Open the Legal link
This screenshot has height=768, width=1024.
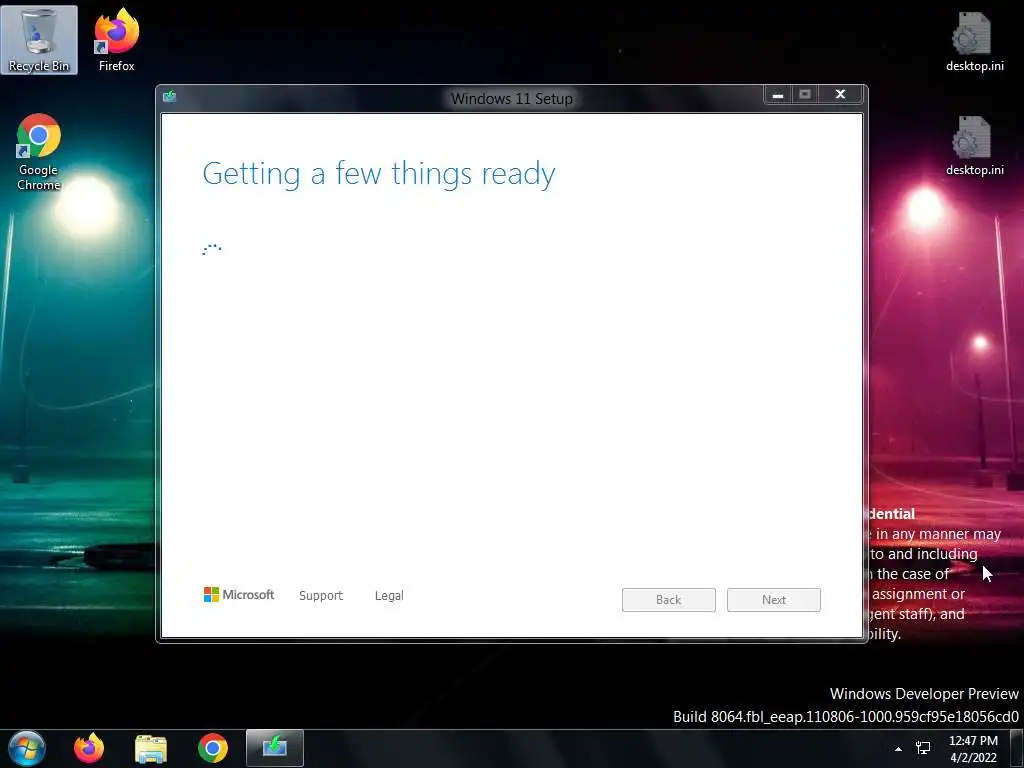point(389,596)
